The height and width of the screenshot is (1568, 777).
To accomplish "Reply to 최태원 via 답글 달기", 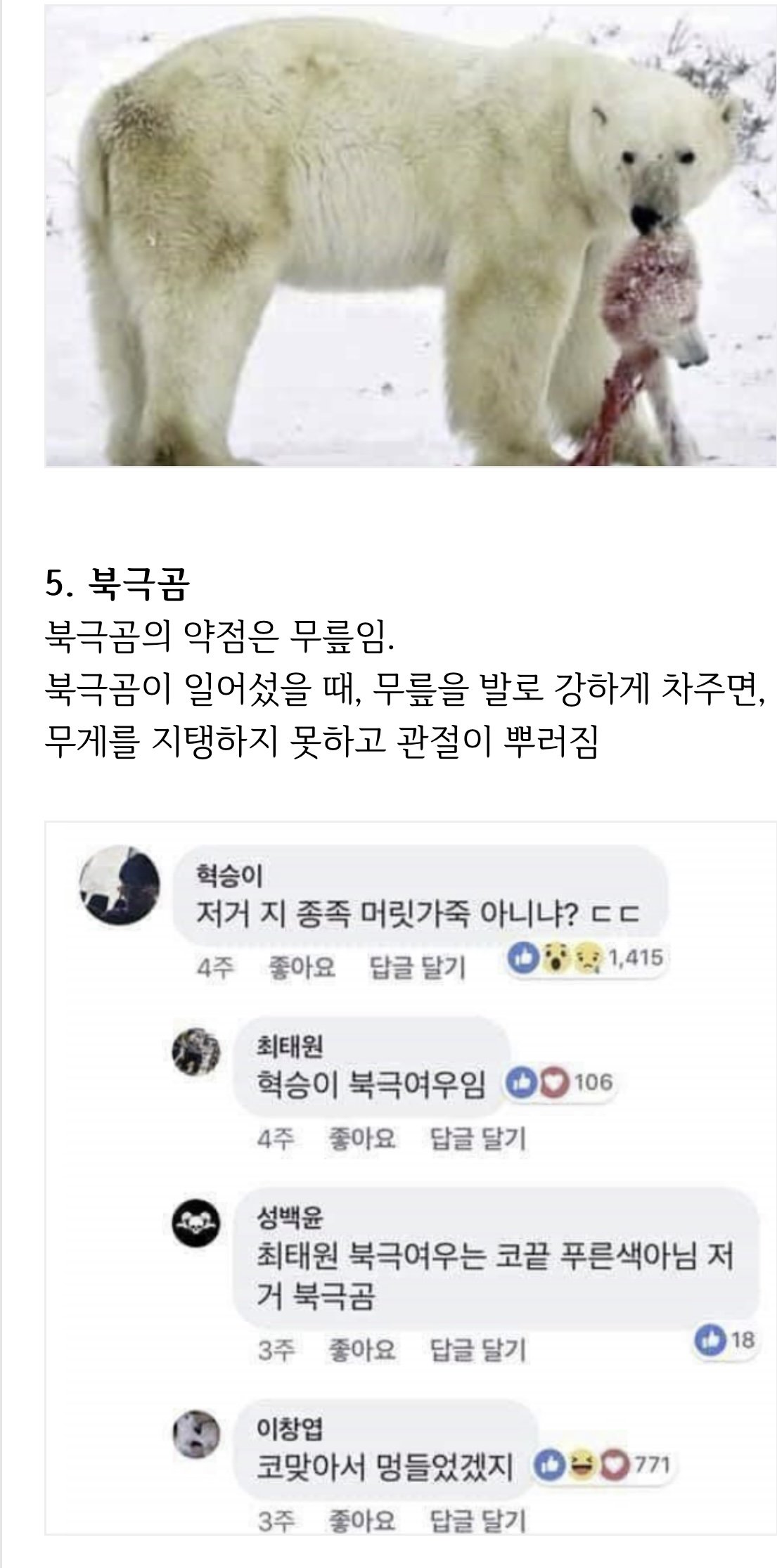I will 477,1138.
